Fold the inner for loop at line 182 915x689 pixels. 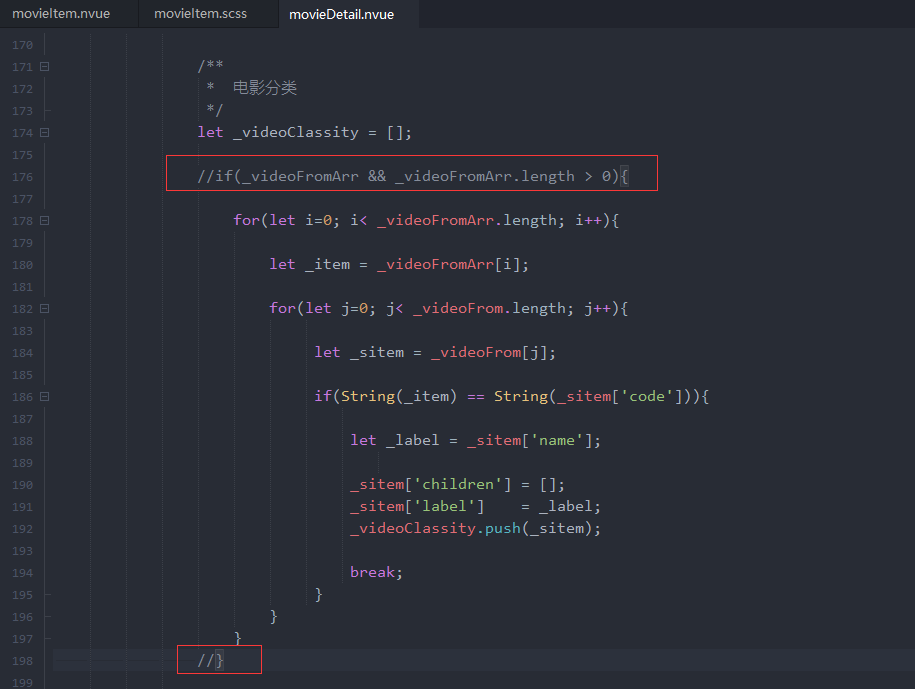[x=44, y=308]
